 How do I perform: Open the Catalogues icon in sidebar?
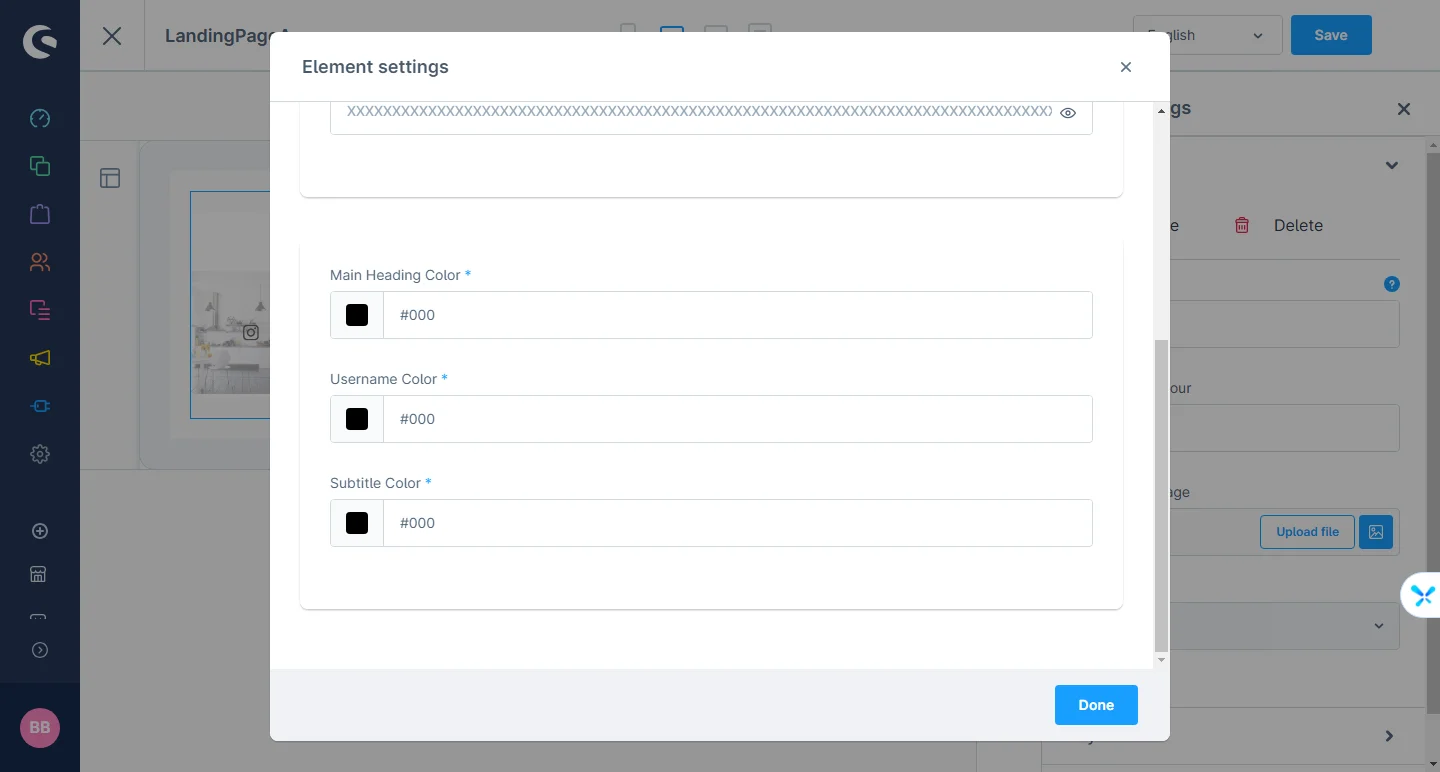(x=40, y=166)
